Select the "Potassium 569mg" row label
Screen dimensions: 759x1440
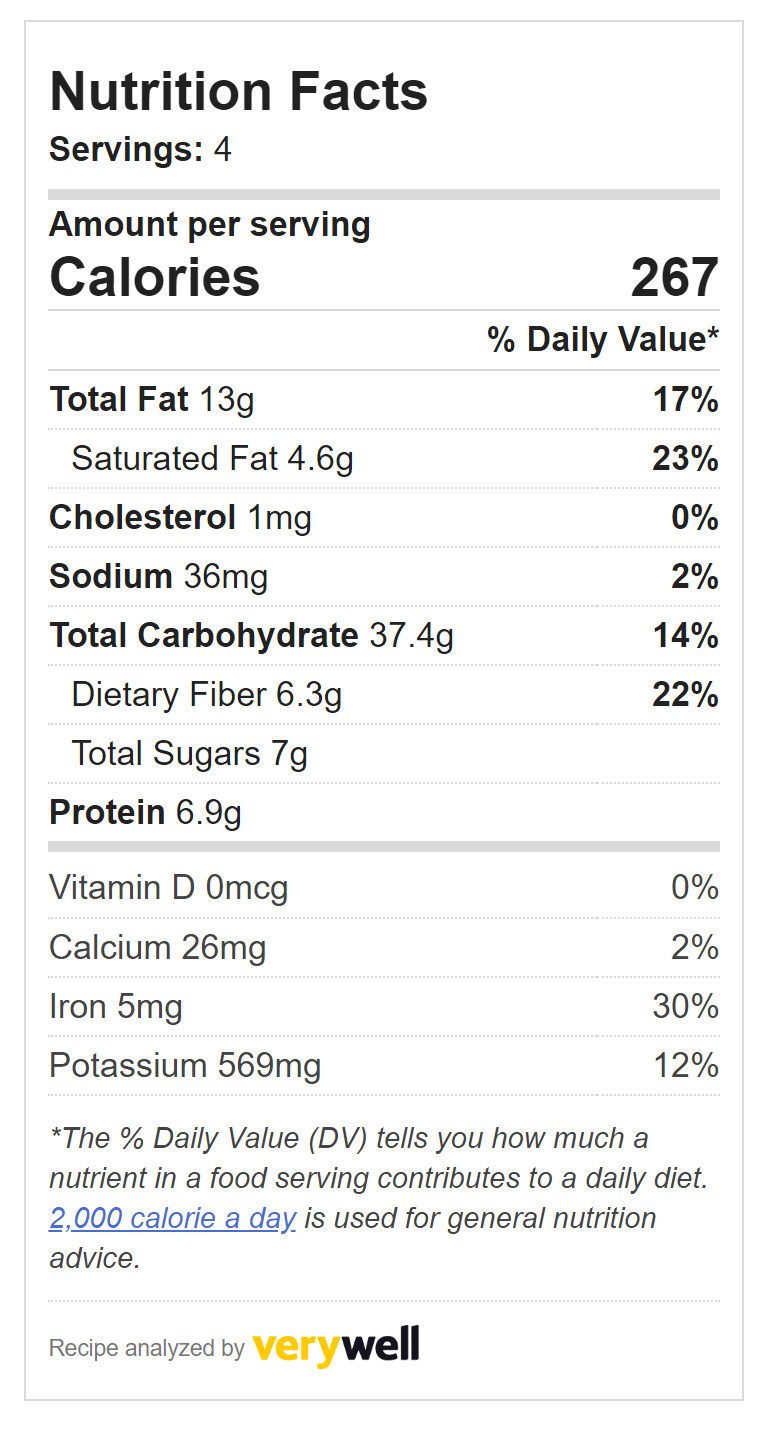click(185, 1066)
